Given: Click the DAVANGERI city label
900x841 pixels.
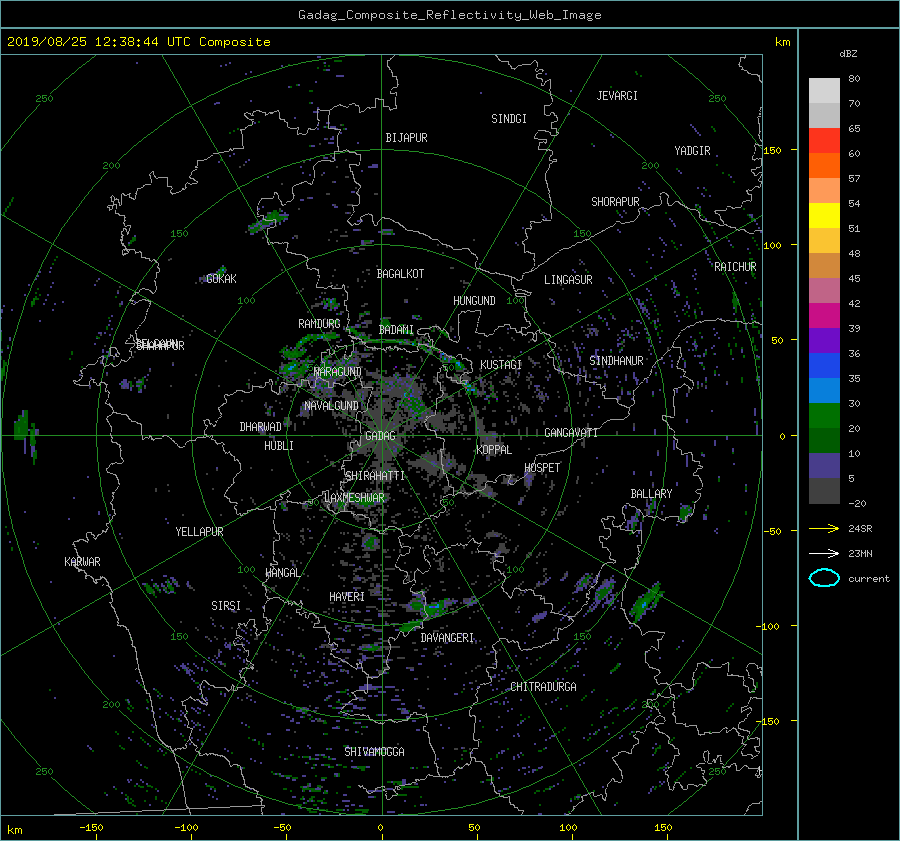Looking at the screenshot, I should point(447,638).
